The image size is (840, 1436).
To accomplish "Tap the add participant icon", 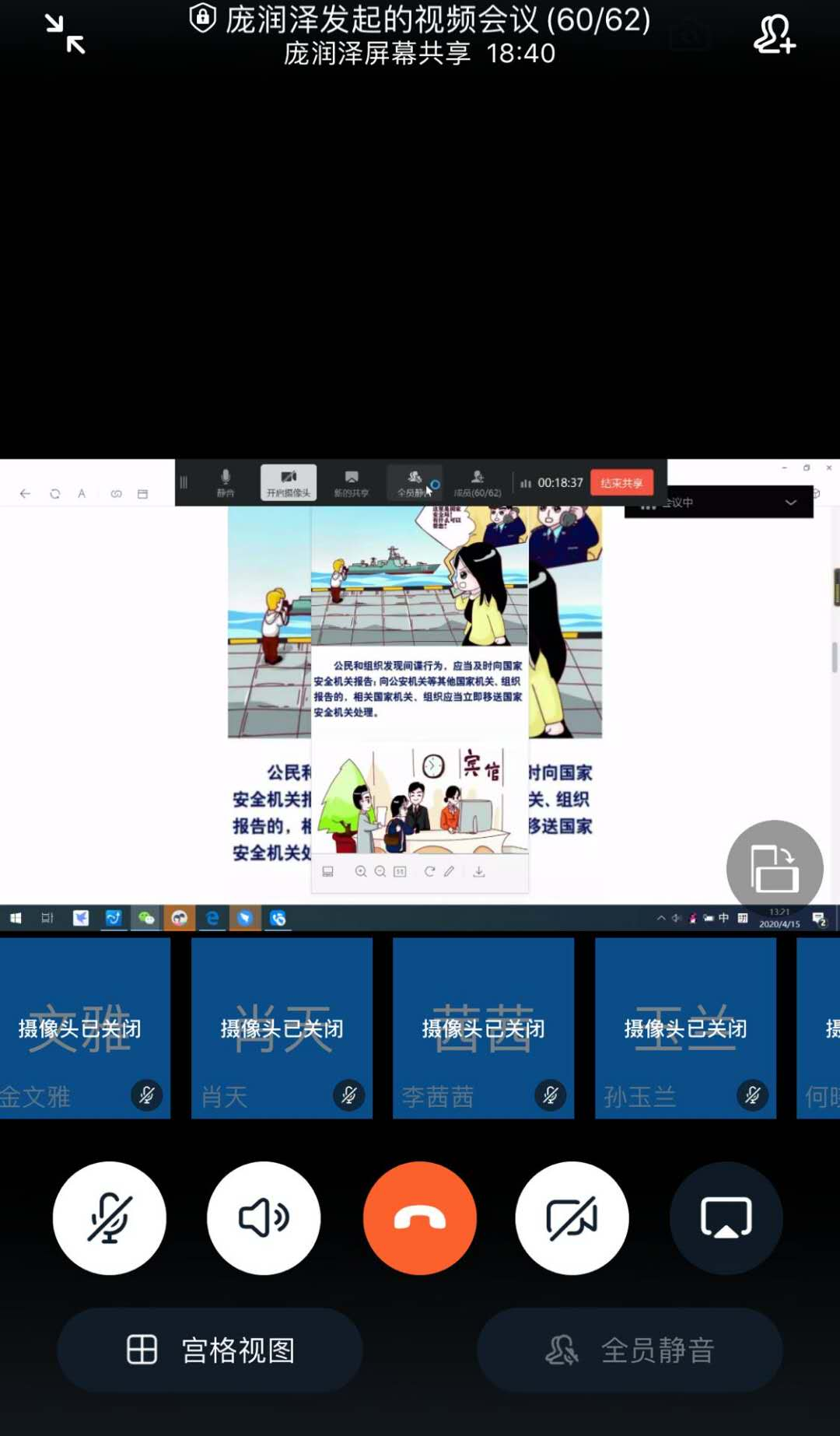I will (774, 35).
